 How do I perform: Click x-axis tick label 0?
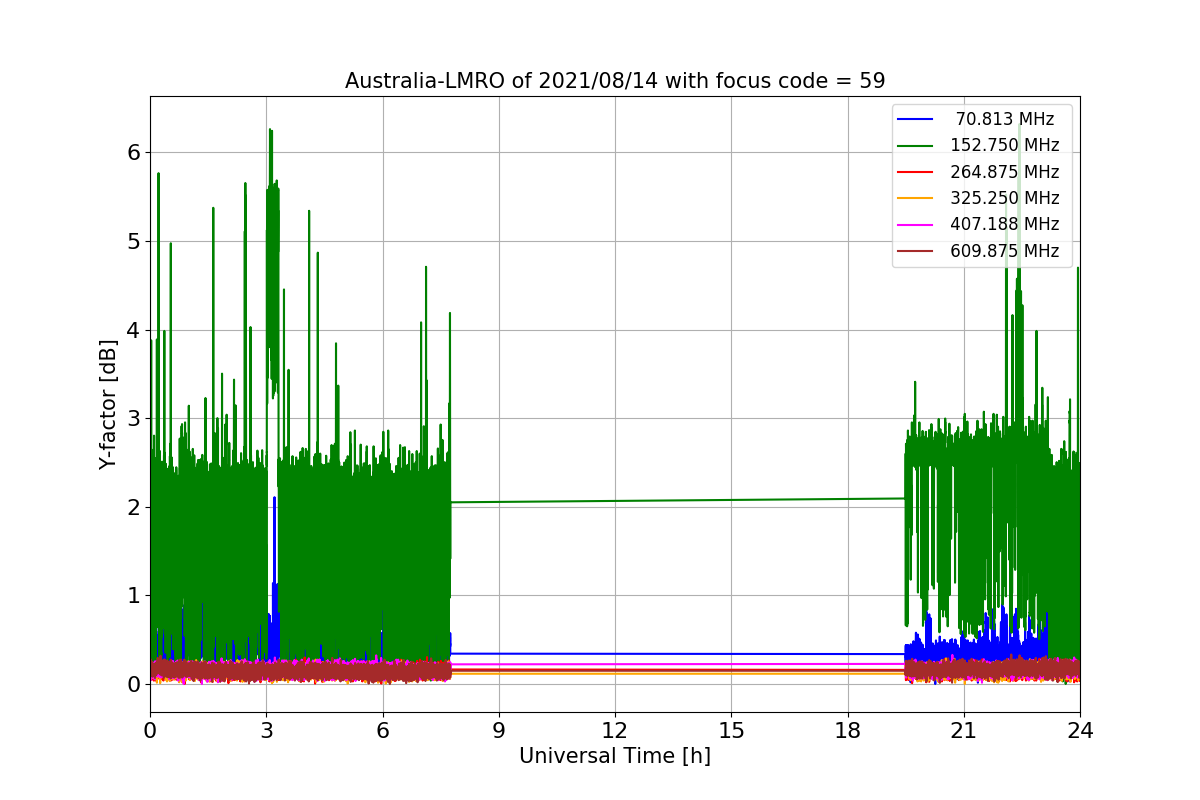click(x=150, y=730)
